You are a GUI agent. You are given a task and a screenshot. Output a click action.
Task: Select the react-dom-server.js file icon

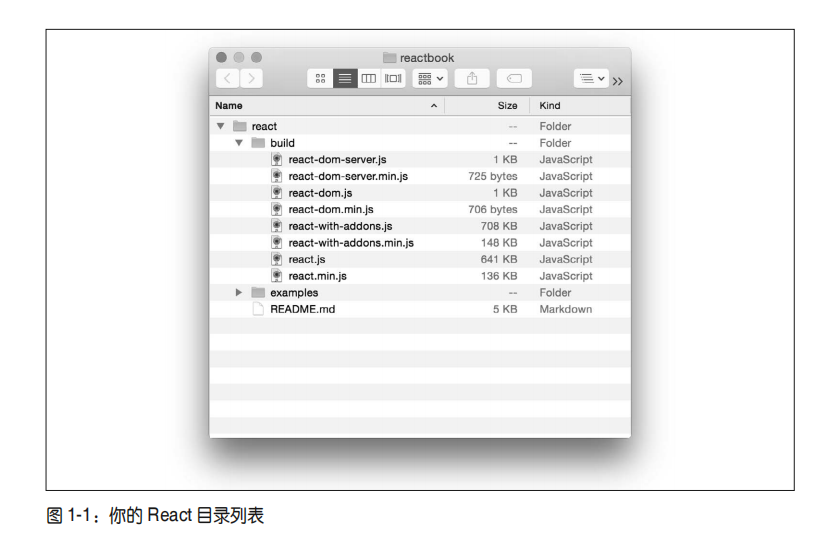(277, 159)
